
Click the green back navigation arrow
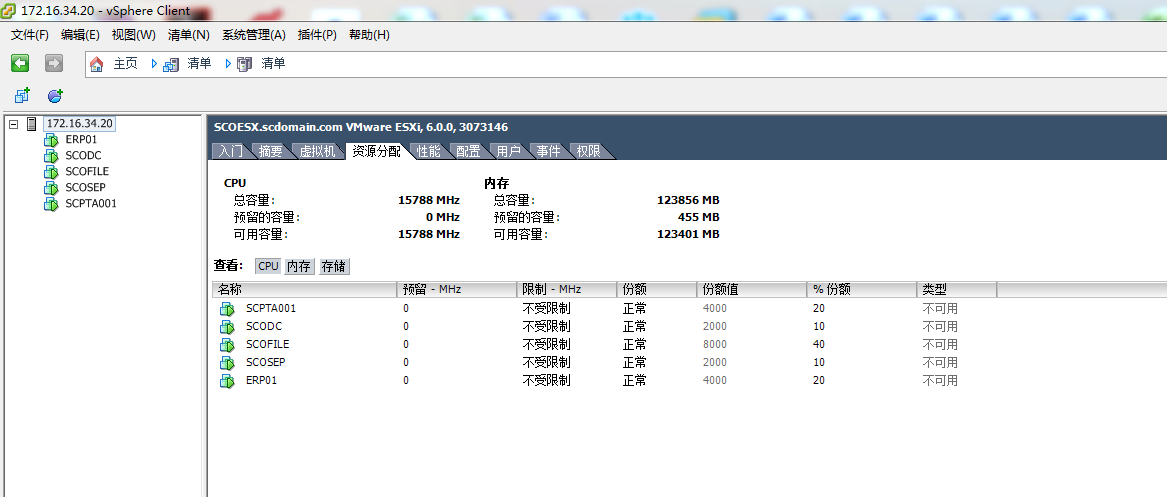click(x=20, y=63)
